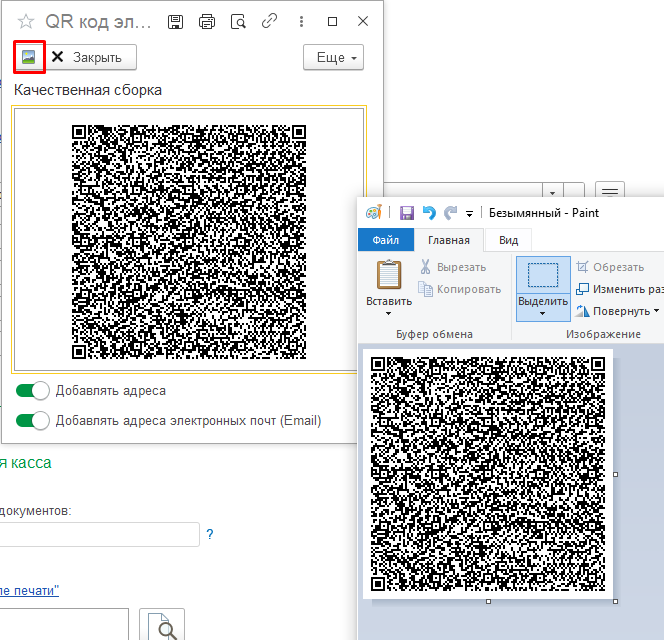This screenshot has width=664, height=640.
Task: Open the three-dot menu in QR window
Action: pos(301,22)
